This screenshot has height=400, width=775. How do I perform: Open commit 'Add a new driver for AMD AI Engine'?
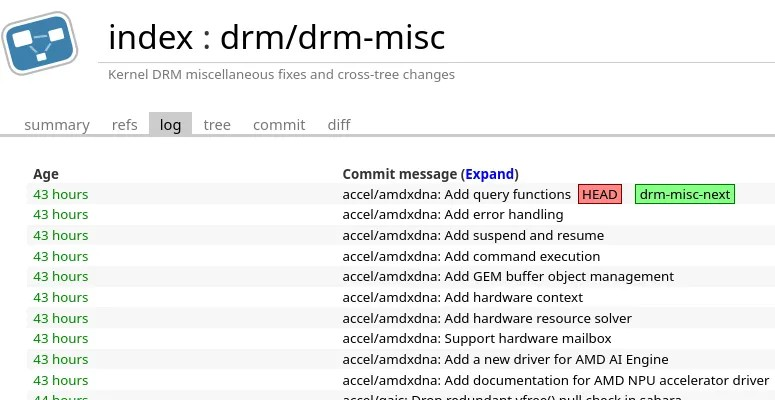click(x=505, y=359)
